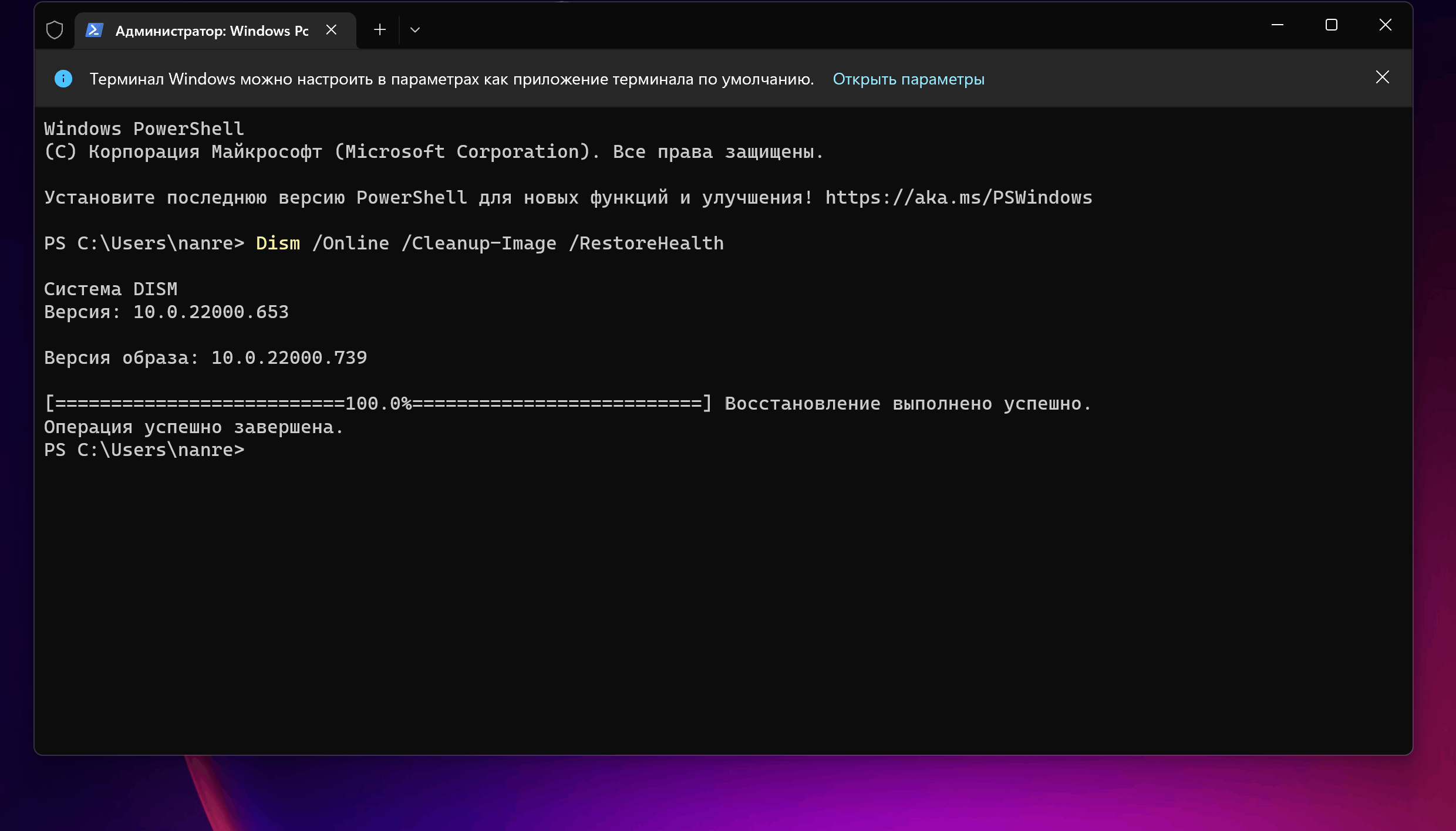1456x831 pixels.
Task: Click the 100.0% progress bar text
Action: pyautogui.click(x=379, y=404)
